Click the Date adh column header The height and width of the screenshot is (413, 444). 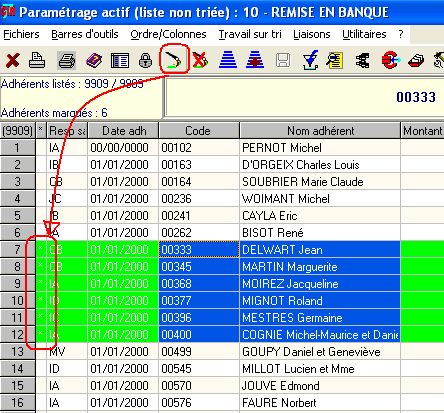tap(123, 131)
